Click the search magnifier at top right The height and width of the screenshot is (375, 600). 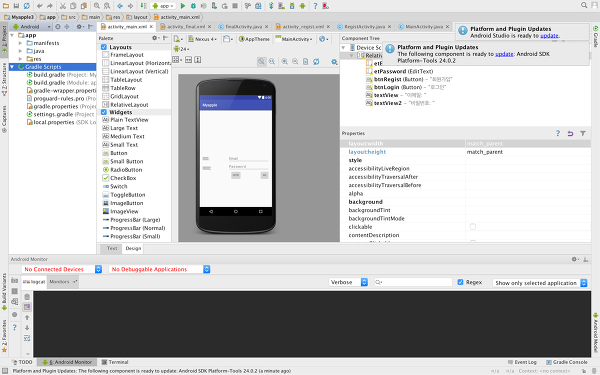tap(584, 5)
